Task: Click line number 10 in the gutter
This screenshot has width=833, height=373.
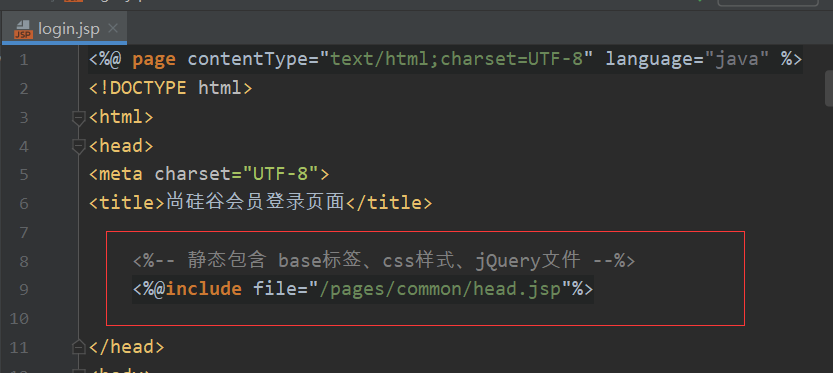Action: (19, 318)
